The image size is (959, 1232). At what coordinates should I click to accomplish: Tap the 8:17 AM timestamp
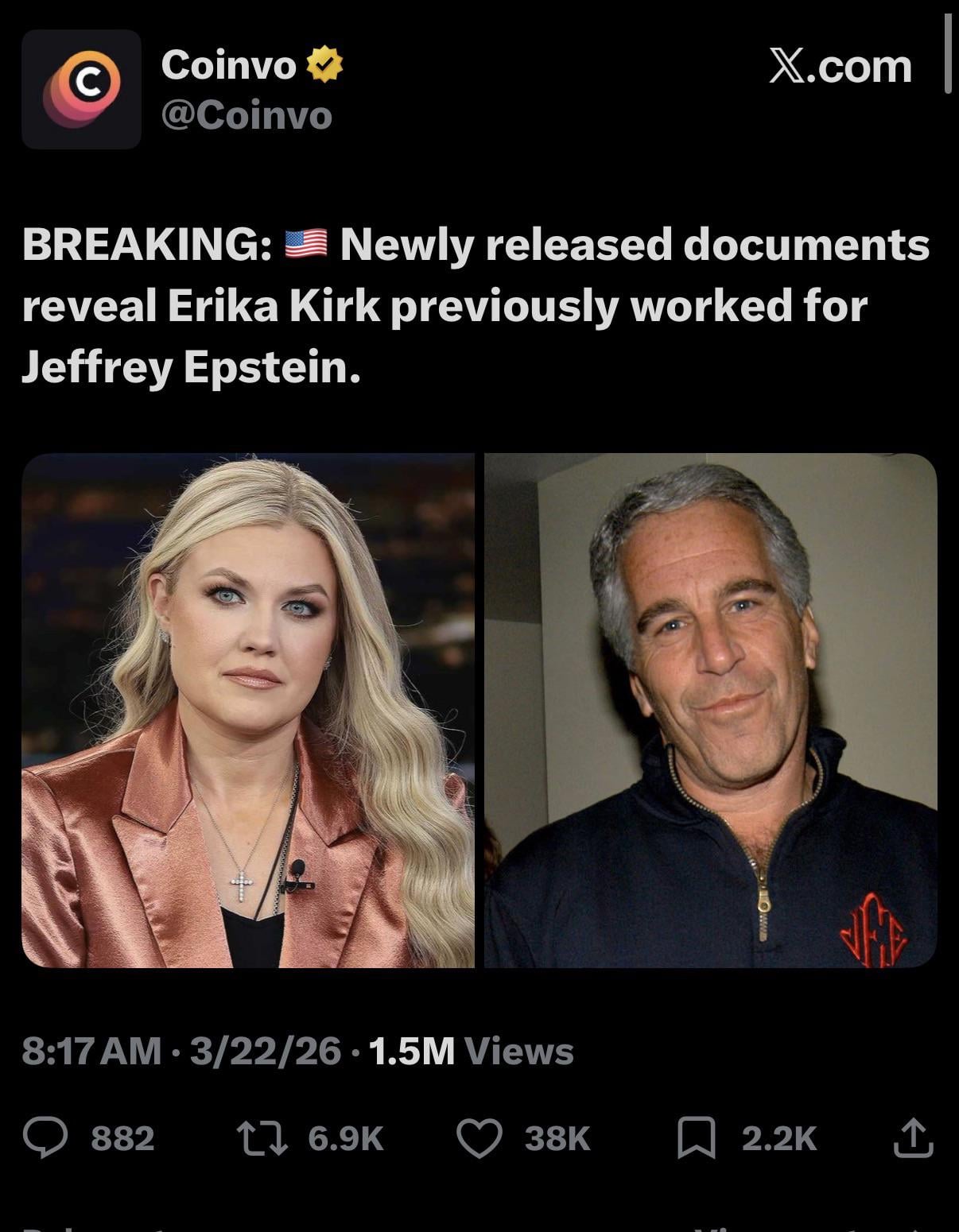pyautogui.click(x=91, y=1052)
